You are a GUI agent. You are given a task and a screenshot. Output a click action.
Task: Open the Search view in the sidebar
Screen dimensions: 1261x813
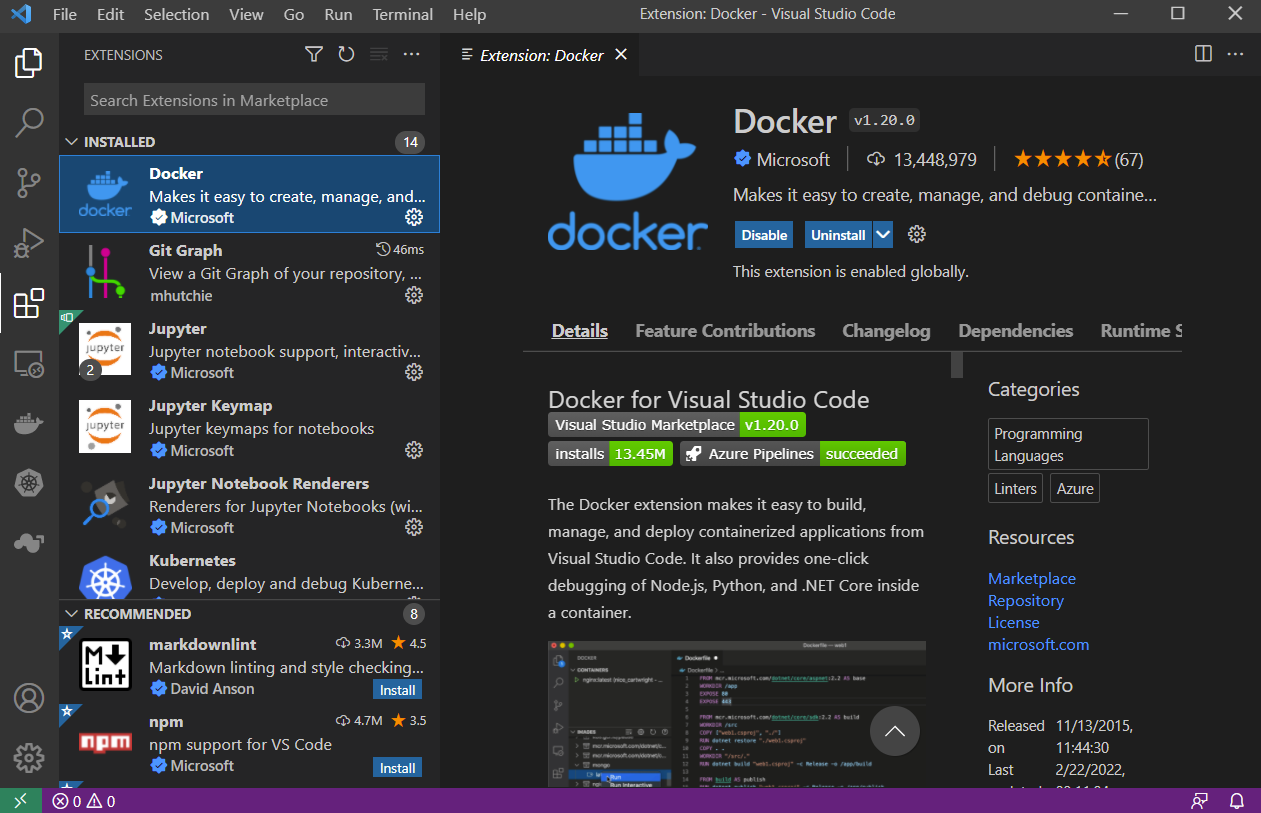(x=28, y=122)
